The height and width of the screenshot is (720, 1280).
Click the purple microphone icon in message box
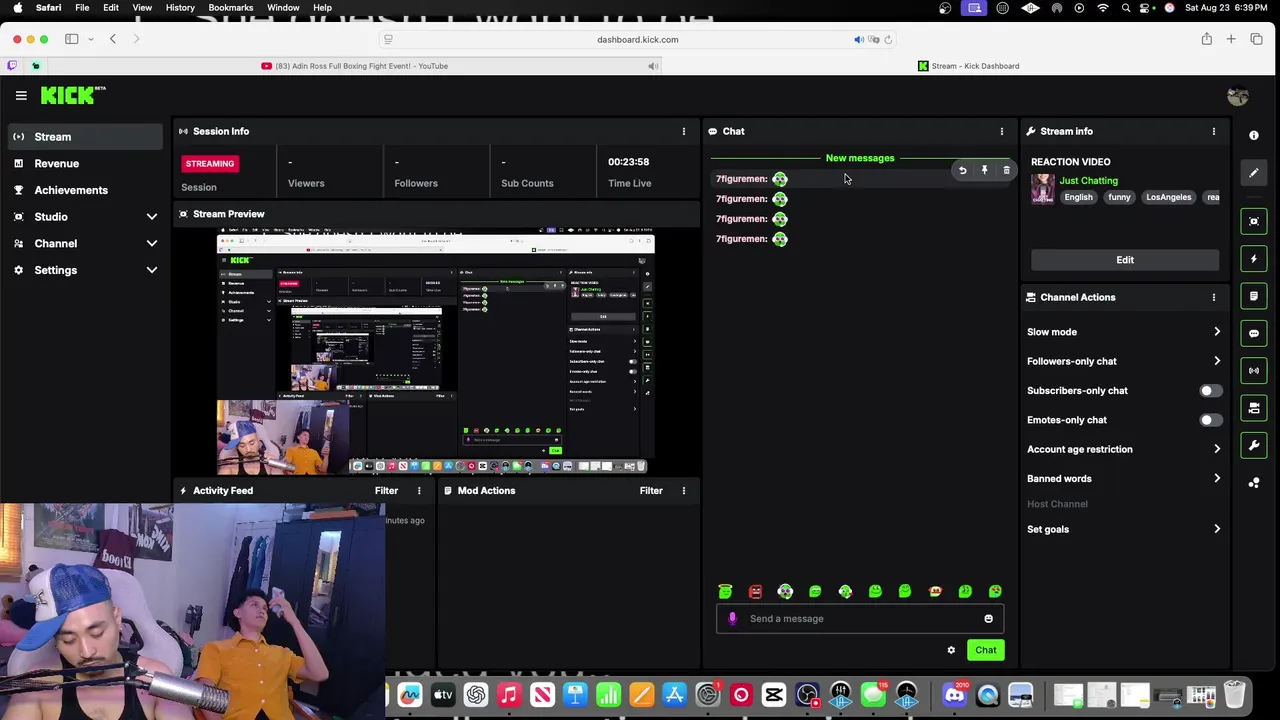pos(732,619)
